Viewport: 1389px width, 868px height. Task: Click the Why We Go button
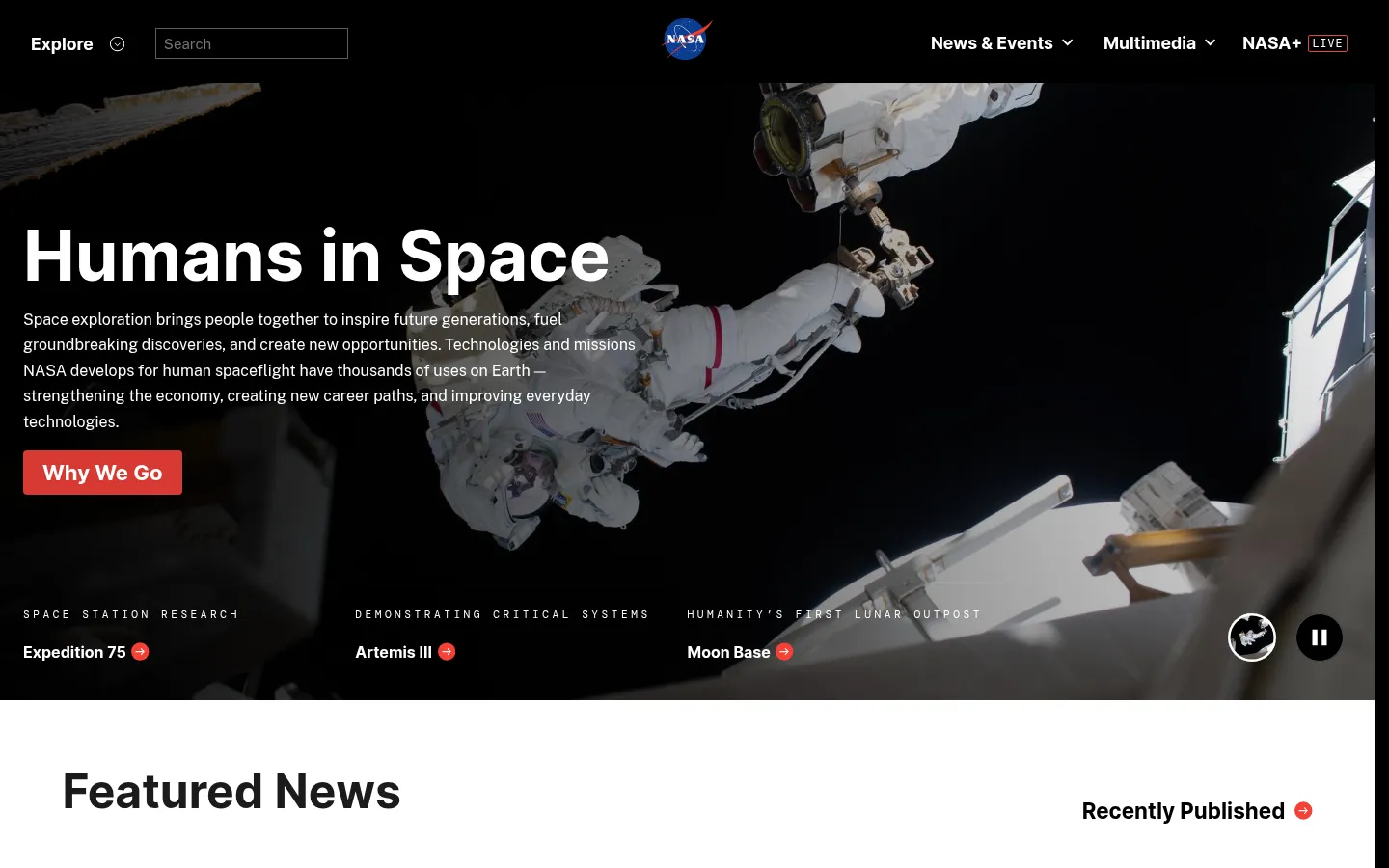102,473
